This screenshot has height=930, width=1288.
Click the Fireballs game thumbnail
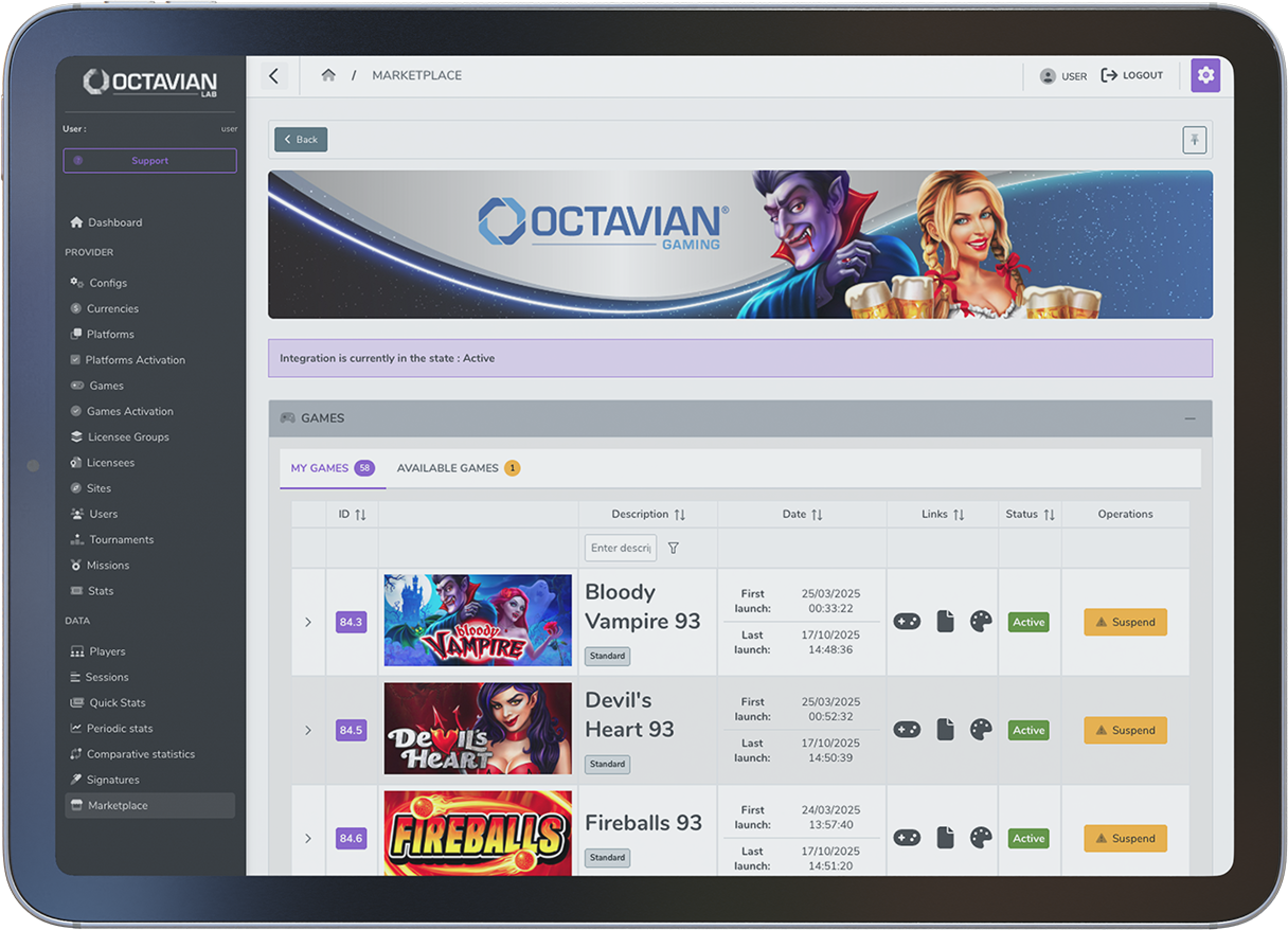coord(478,834)
